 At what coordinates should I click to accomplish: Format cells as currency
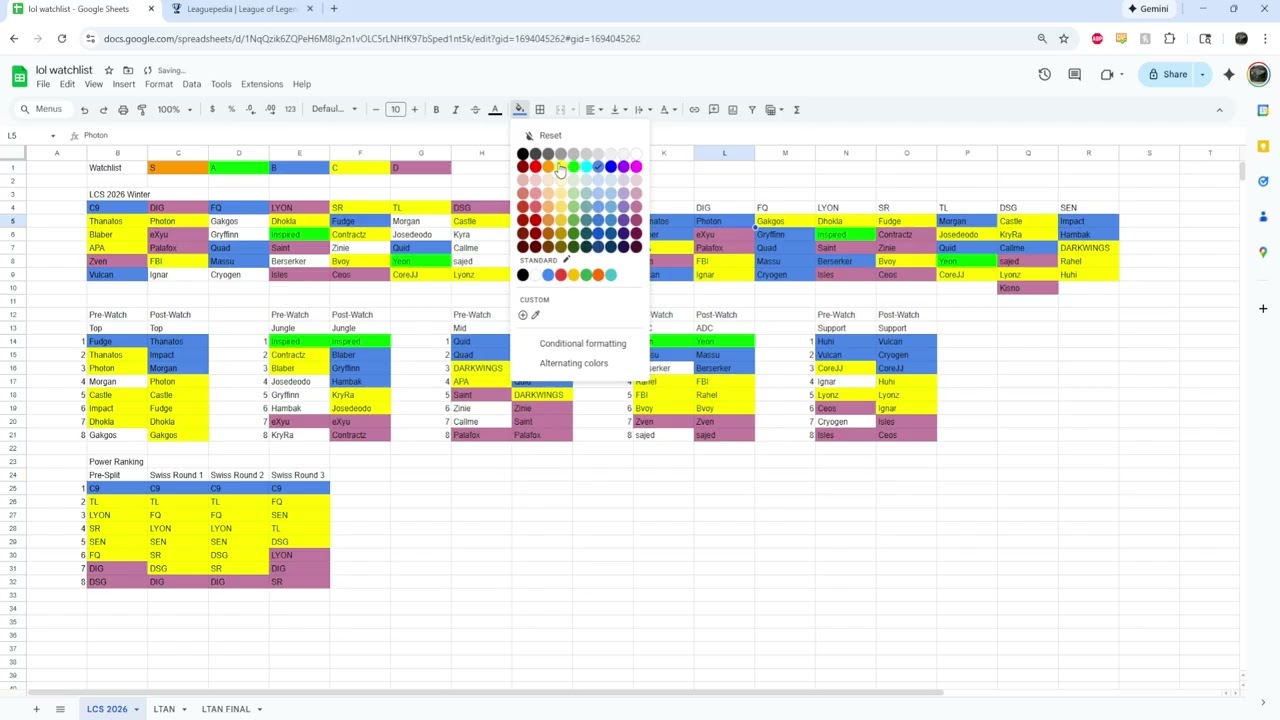pyautogui.click(x=212, y=110)
